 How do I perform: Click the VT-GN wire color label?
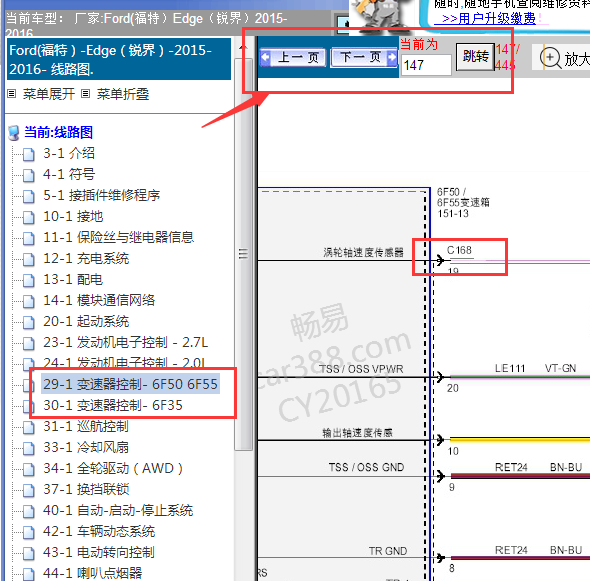(x=561, y=368)
